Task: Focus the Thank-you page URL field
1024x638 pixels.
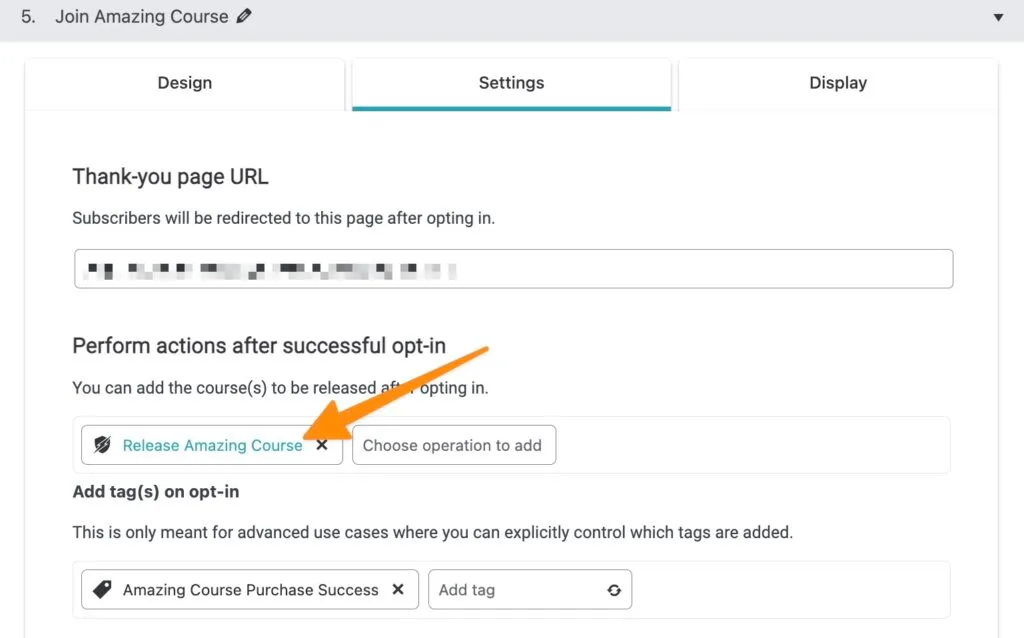Action: (513, 269)
